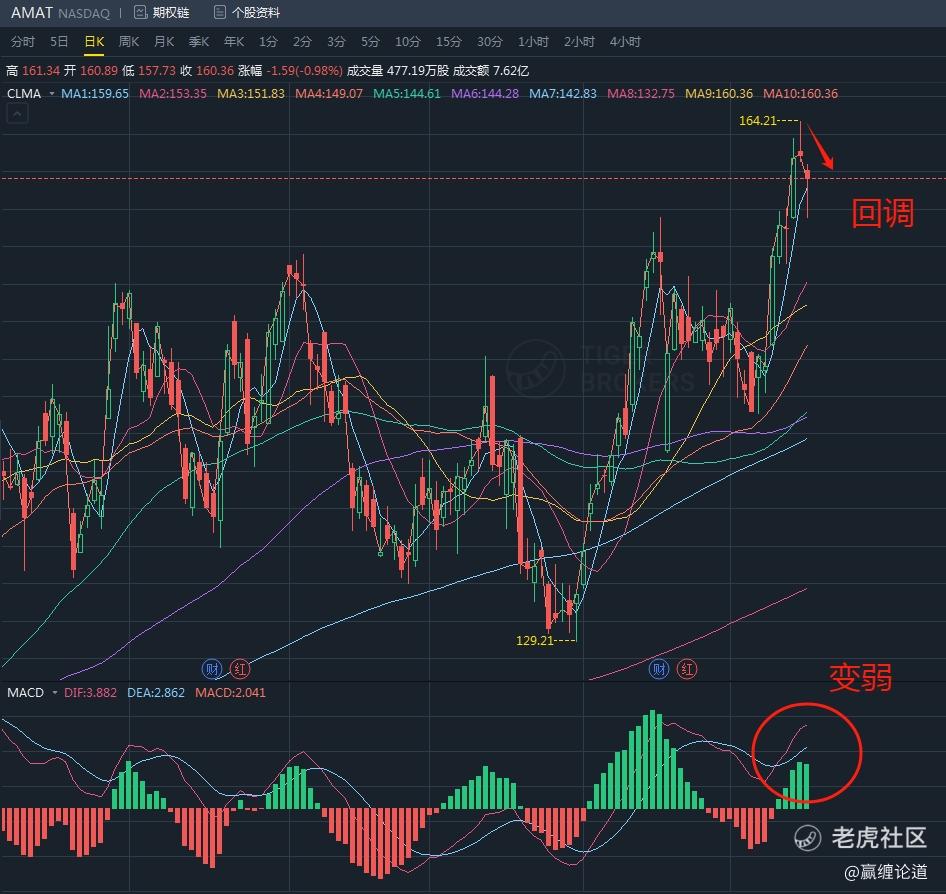946x894 pixels.
Task: Click the NASDAQ exchange label
Action: click(84, 13)
